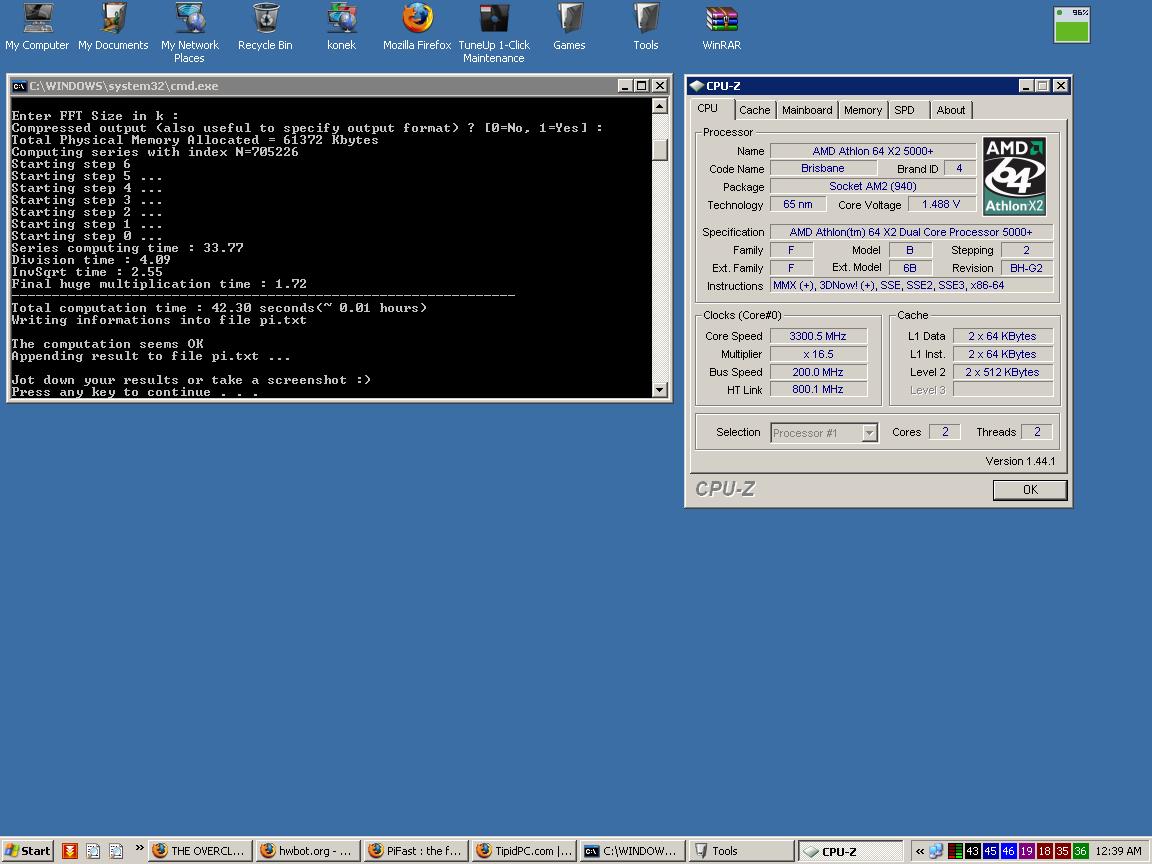Open the Games desktop folder

569,27
